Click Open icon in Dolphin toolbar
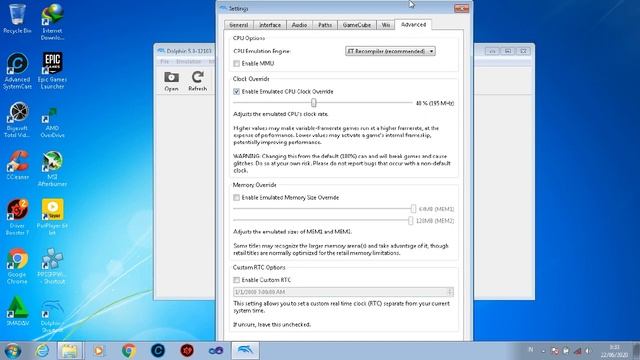 (171, 81)
